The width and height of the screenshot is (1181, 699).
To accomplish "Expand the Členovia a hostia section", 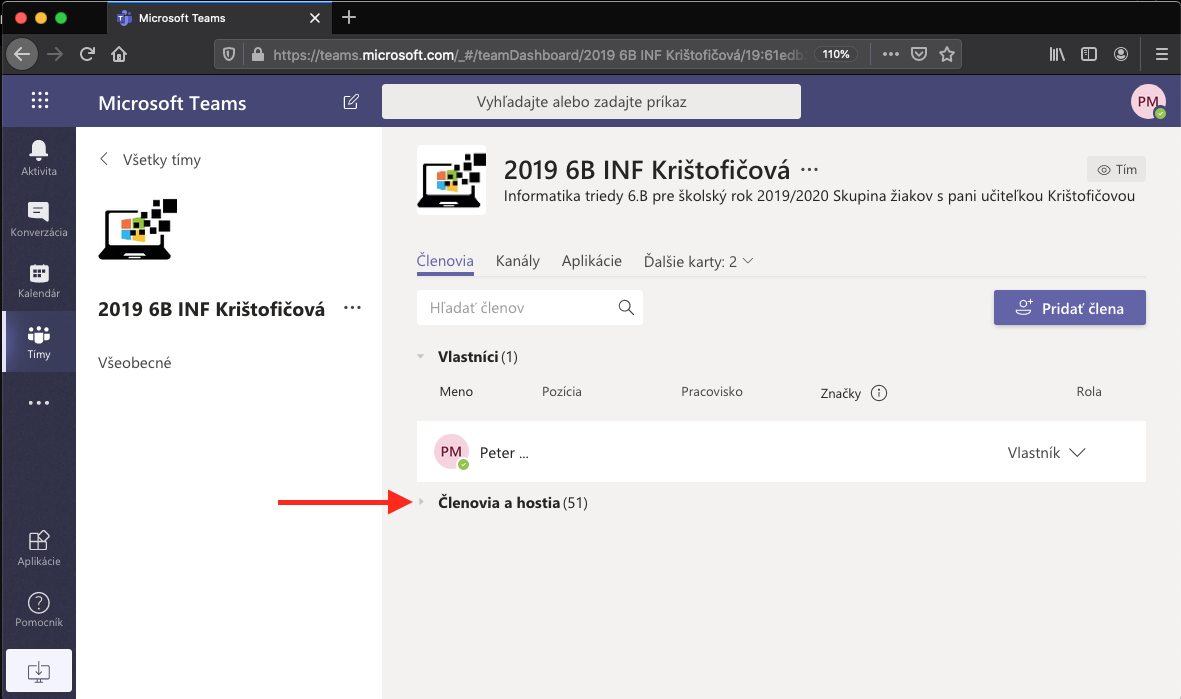I will pos(422,503).
